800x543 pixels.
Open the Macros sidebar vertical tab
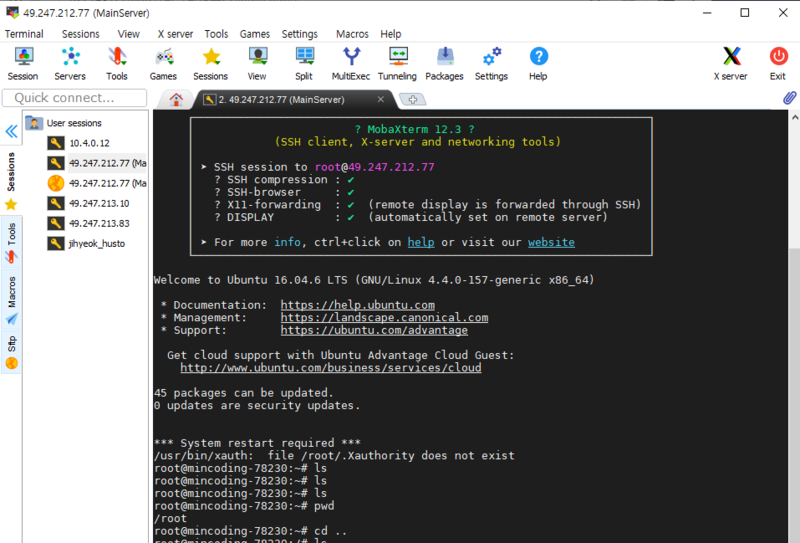click(x=11, y=300)
